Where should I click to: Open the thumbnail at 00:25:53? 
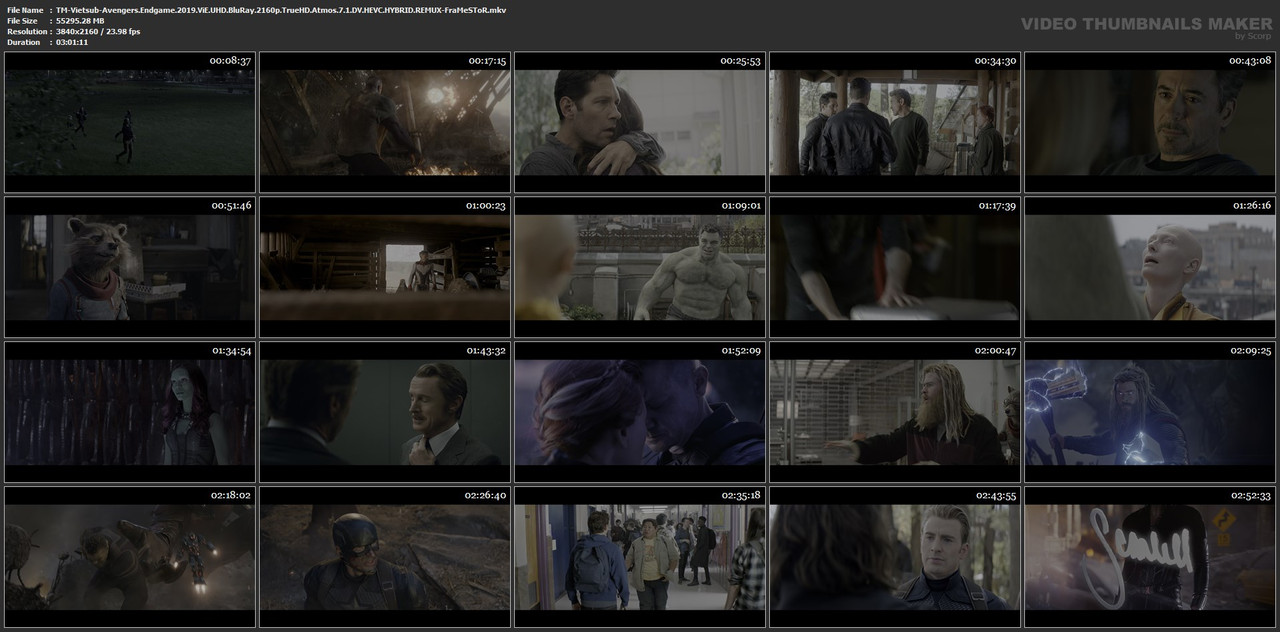point(640,122)
